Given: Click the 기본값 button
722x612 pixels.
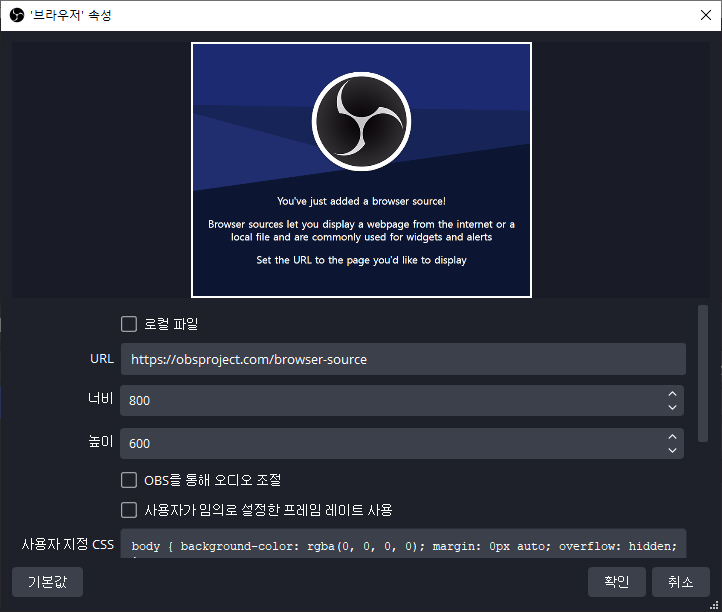Looking at the screenshot, I should (47, 582).
